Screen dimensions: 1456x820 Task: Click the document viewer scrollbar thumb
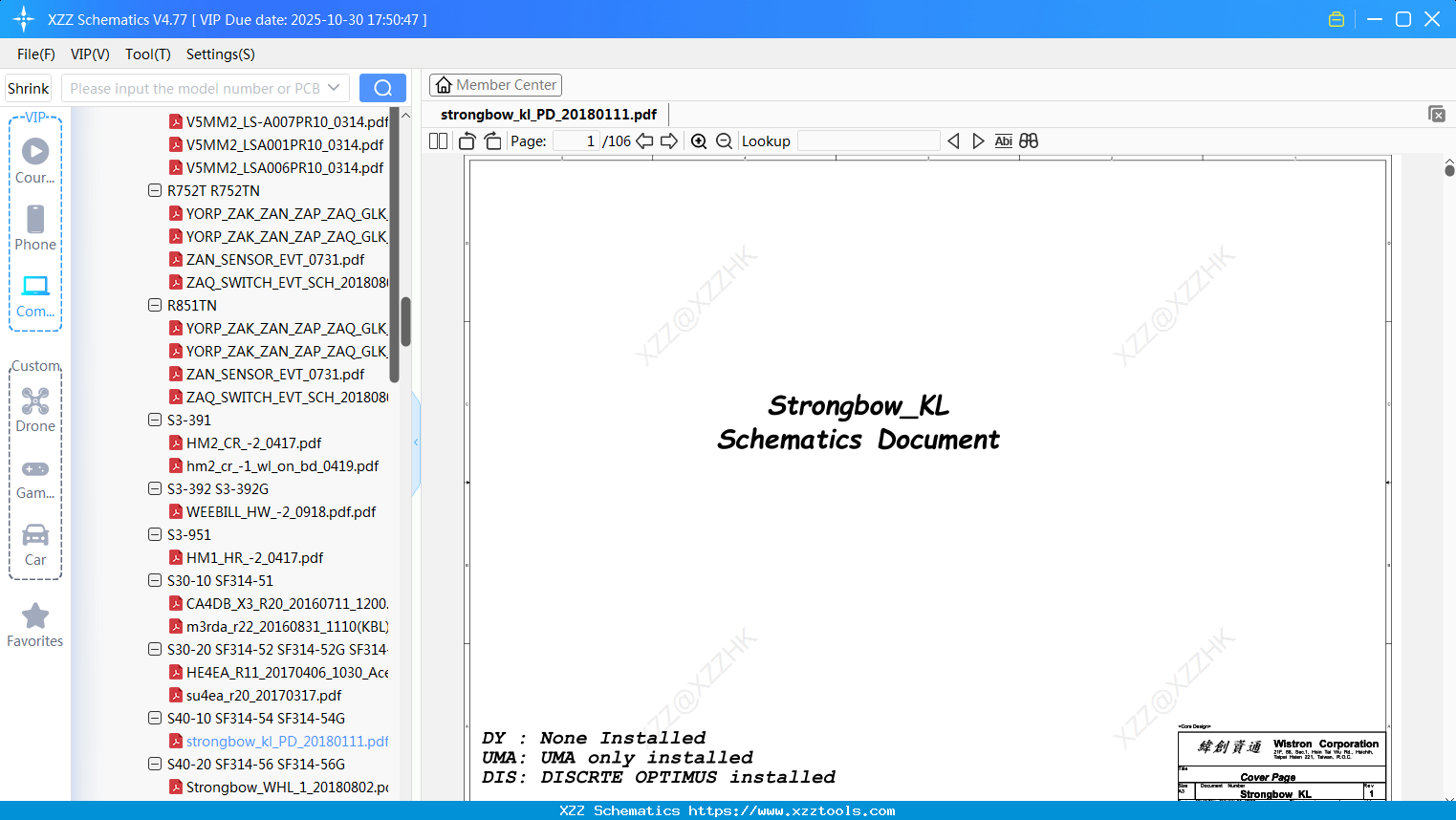pyautogui.click(x=1449, y=170)
